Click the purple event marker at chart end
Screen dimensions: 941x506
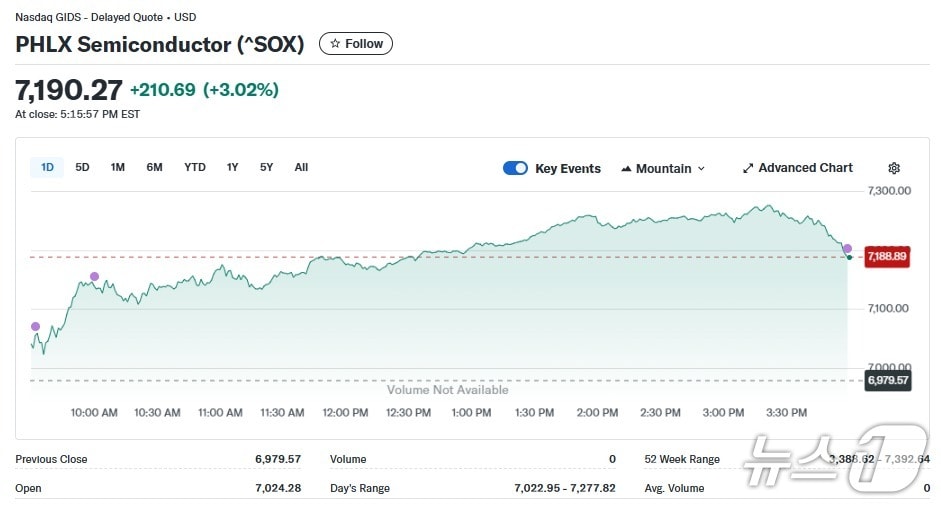[x=847, y=248]
